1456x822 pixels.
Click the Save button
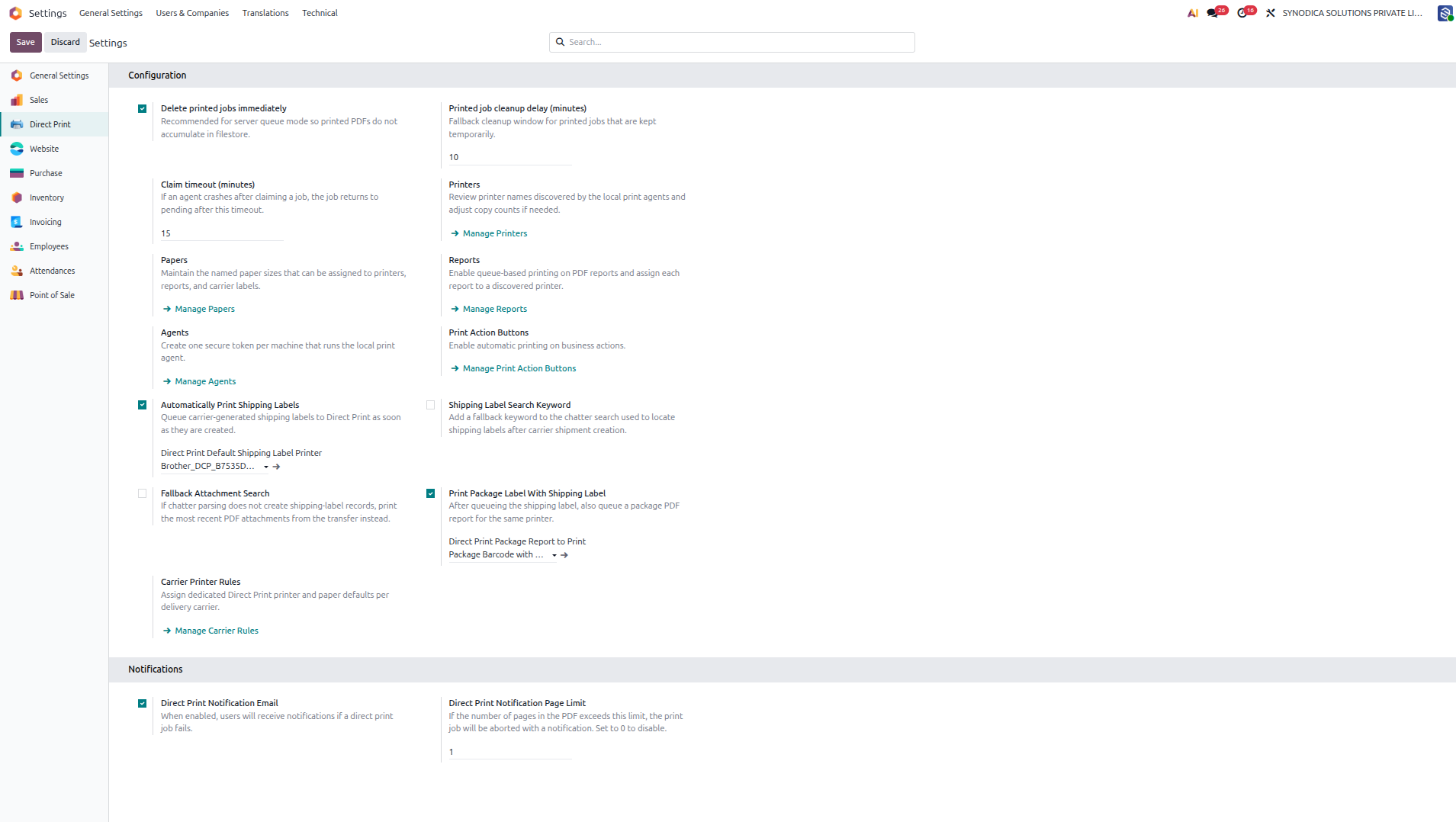pyautogui.click(x=25, y=42)
